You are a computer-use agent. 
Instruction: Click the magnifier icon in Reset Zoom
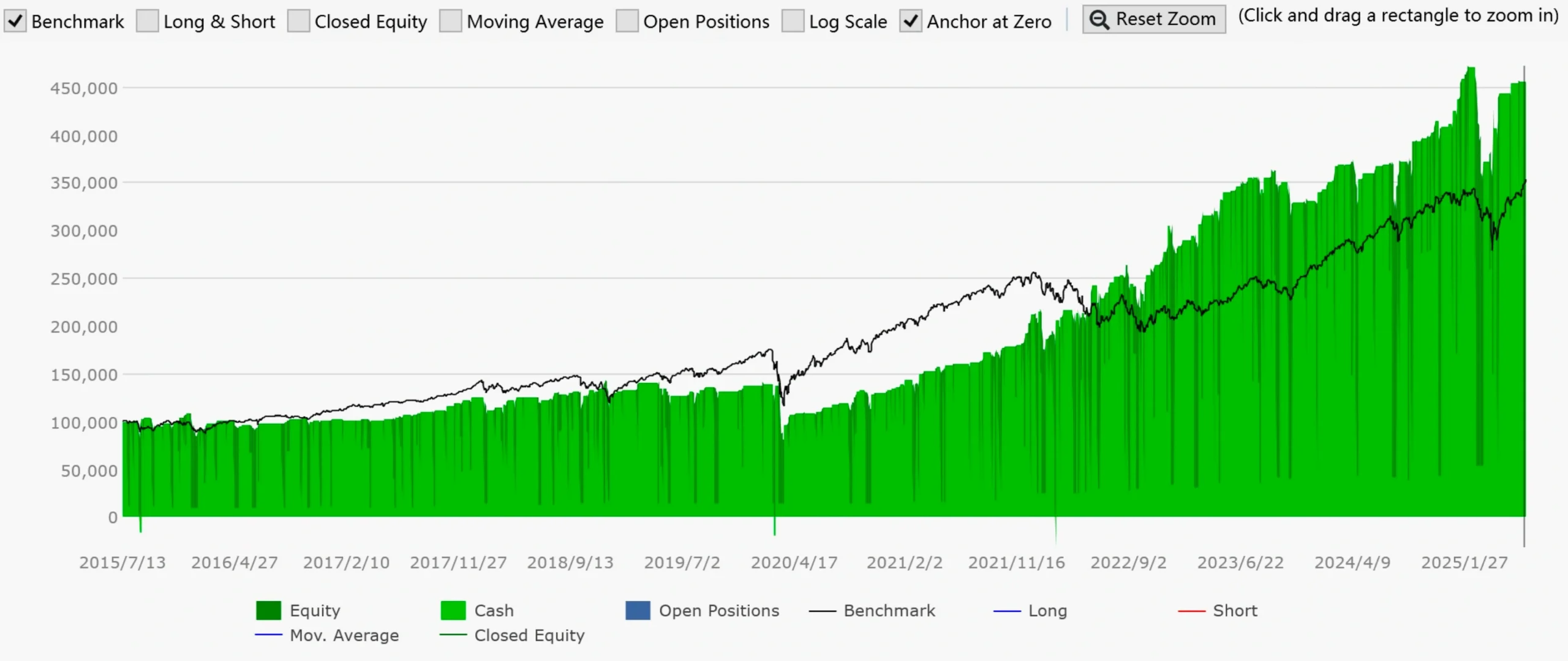click(1099, 20)
